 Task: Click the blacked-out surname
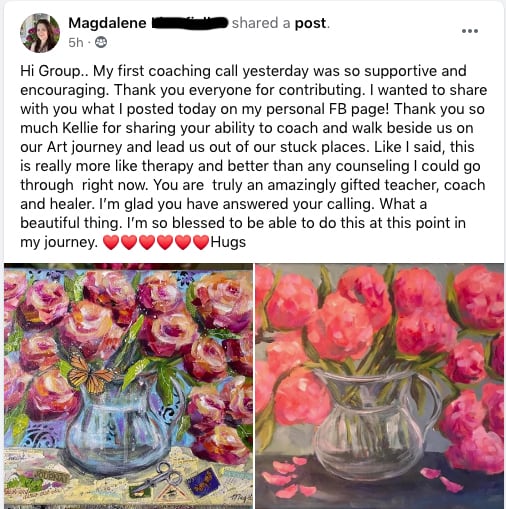(190, 23)
